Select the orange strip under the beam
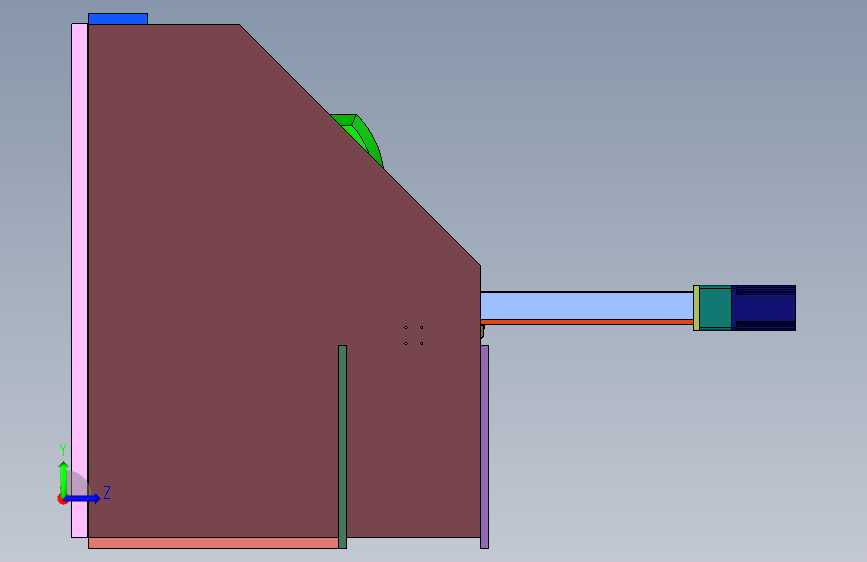 pyautogui.click(x=587, y=322)
